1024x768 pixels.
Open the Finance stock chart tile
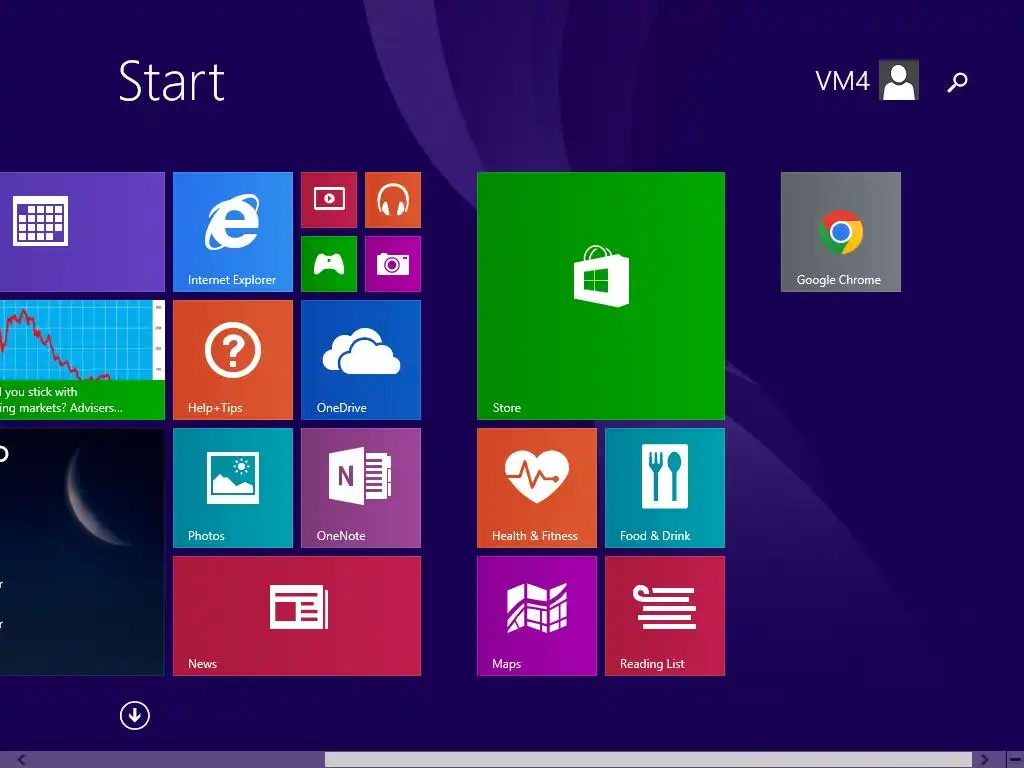[x=82, y=360]
